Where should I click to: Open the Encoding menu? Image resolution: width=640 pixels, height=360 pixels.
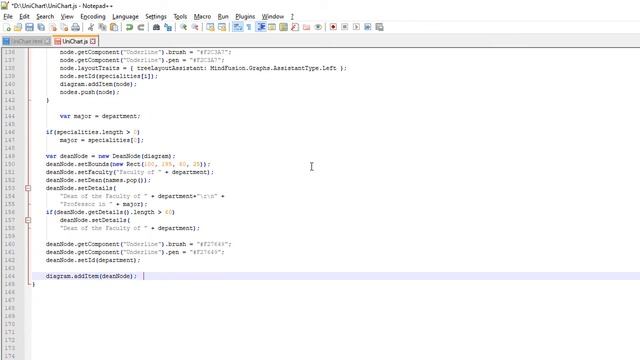pos(93,16)
